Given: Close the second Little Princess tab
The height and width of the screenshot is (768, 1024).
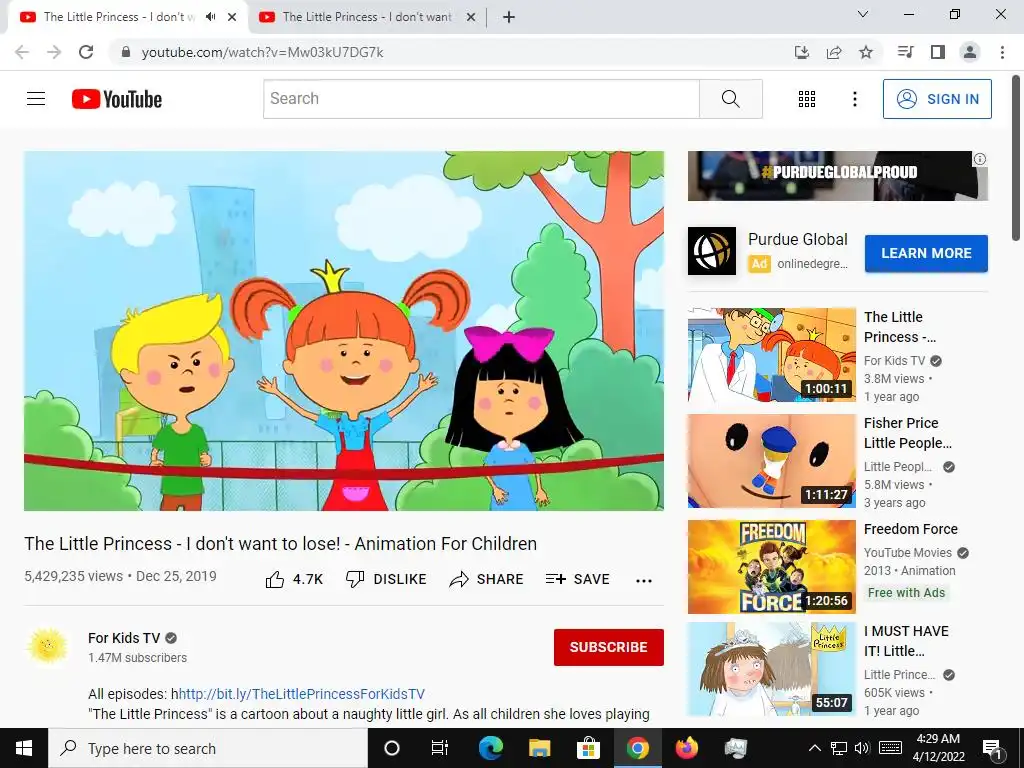Looking at the screenshot, I should click(471, 17).
